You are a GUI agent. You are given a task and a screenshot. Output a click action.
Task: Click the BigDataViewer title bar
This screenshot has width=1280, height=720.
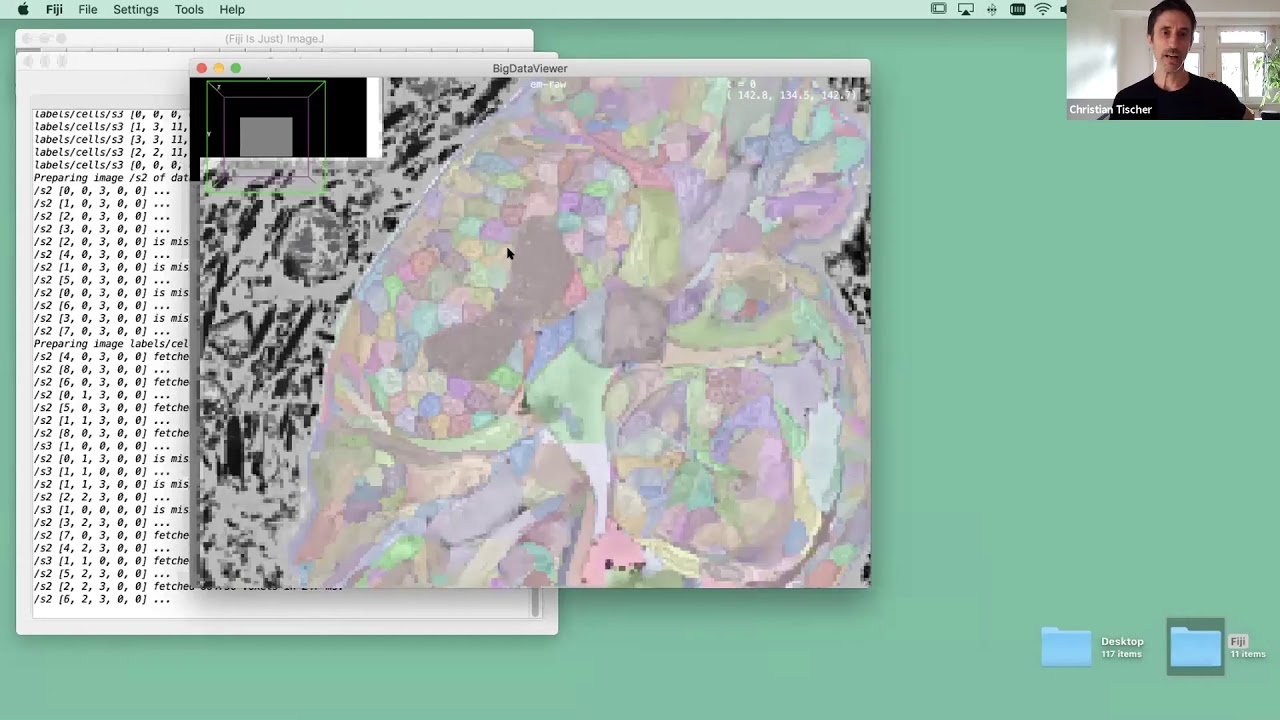point(530,68)
